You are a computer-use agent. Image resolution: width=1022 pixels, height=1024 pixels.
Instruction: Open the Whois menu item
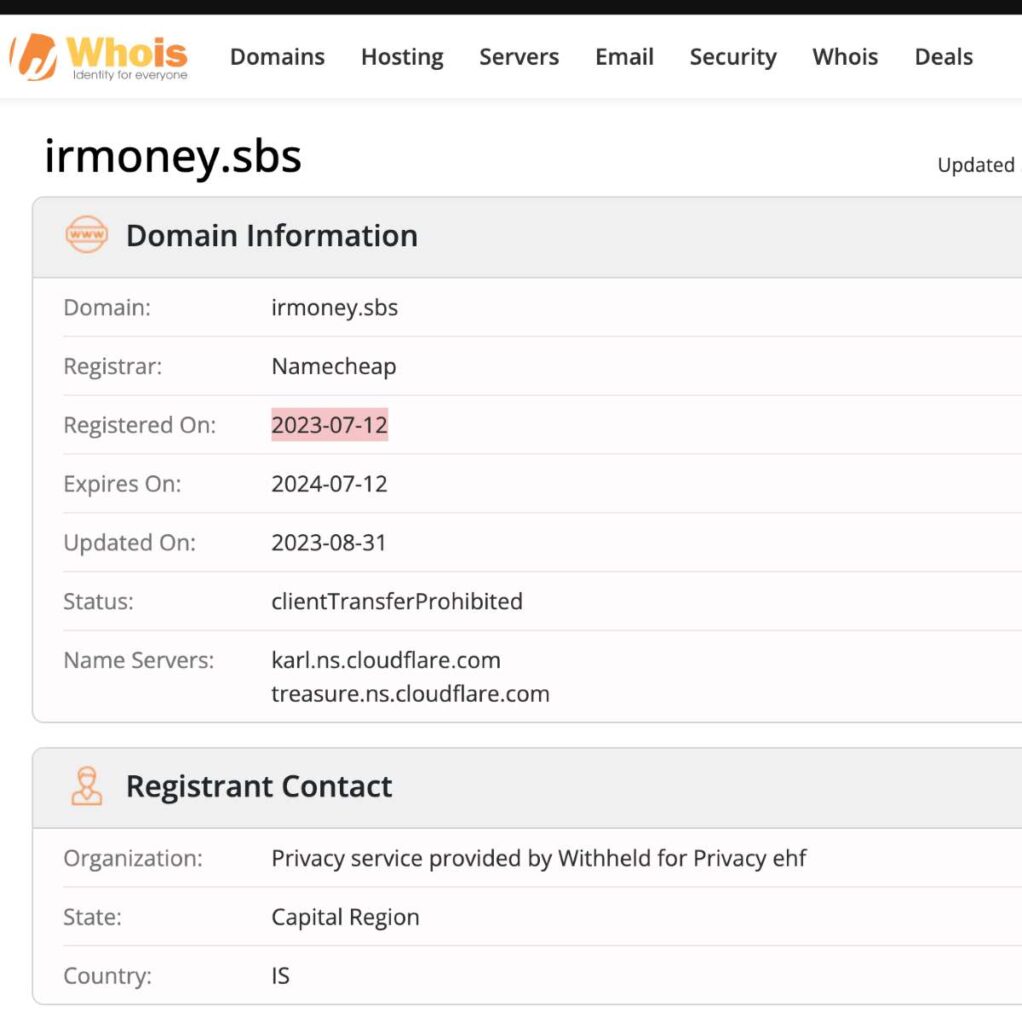click(x=844, y=57)
